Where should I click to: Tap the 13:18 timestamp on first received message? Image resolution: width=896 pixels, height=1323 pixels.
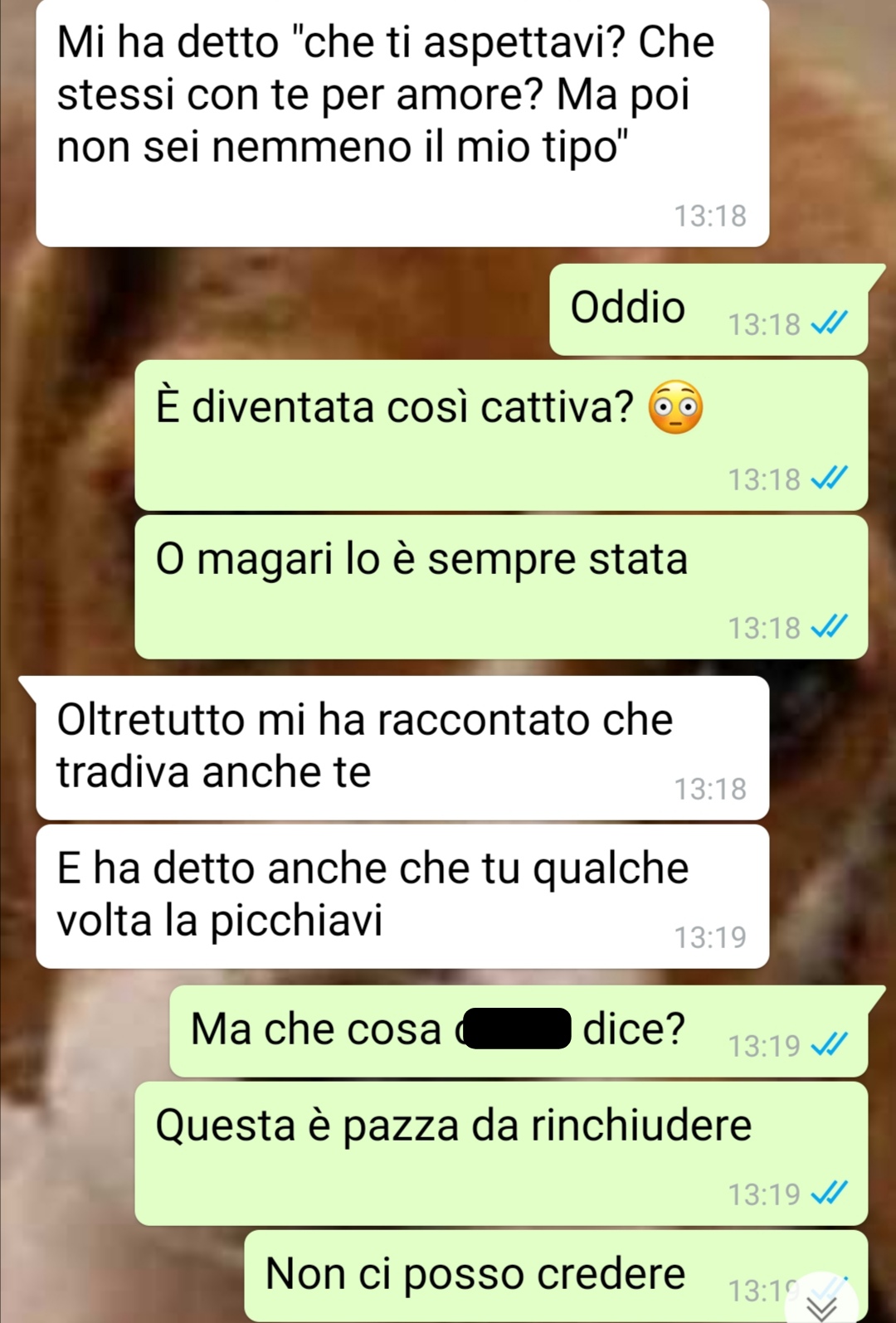pos(710,216)
